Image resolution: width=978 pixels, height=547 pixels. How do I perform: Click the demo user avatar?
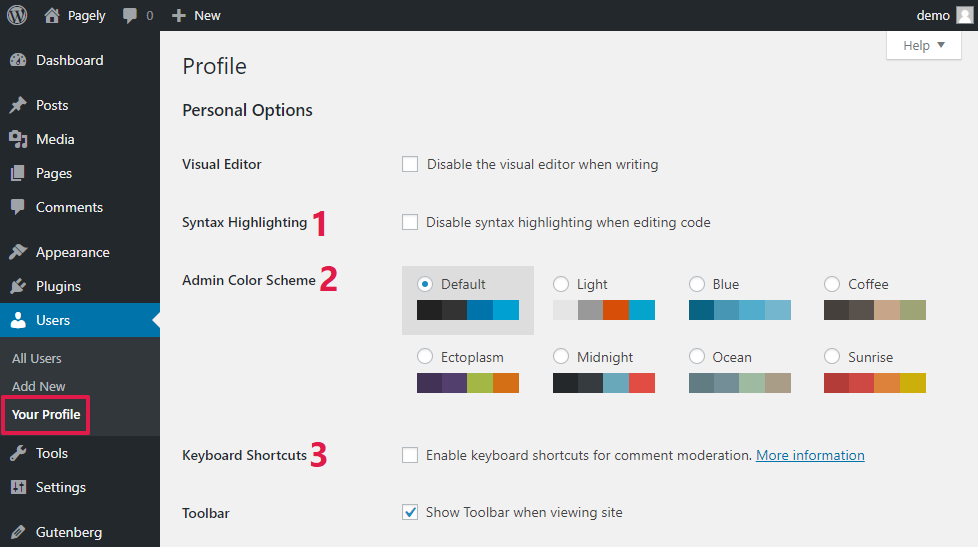tap(964, 15)
